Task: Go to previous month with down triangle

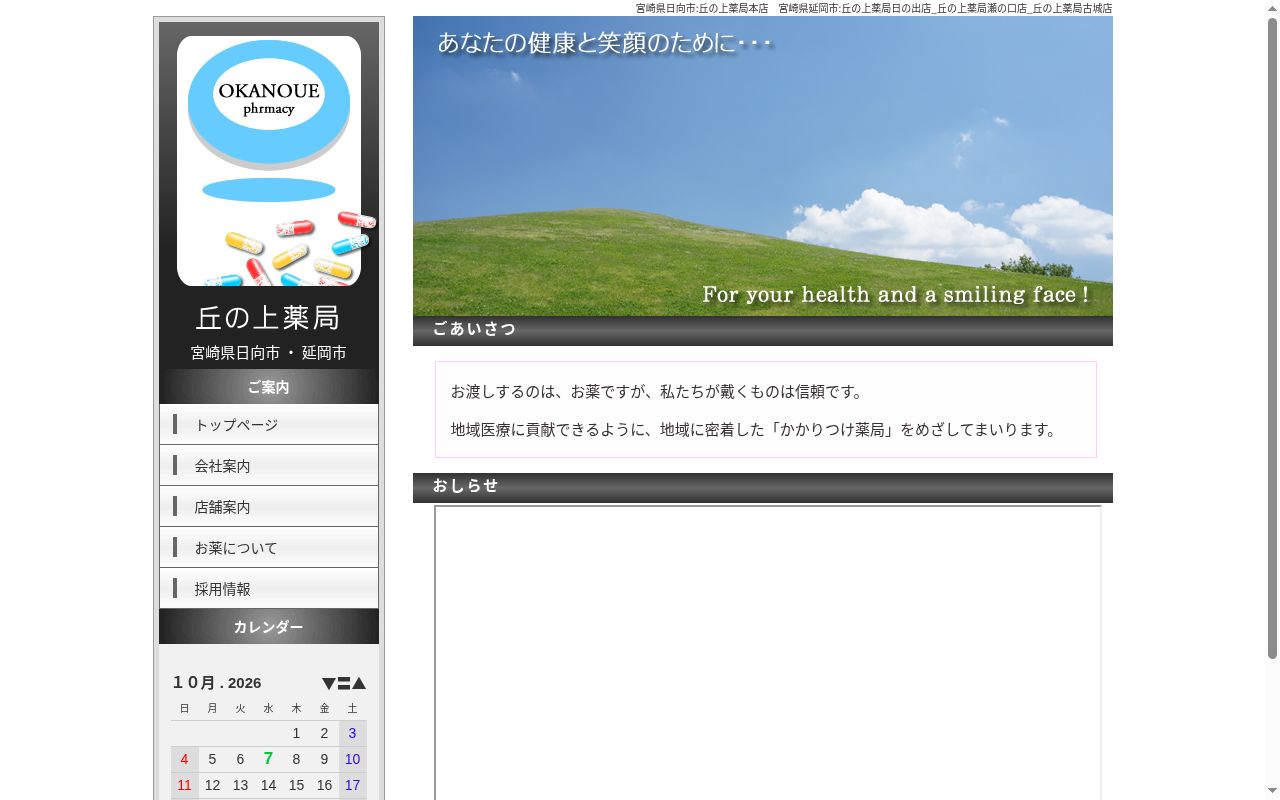Action: (x=328, y=684)
